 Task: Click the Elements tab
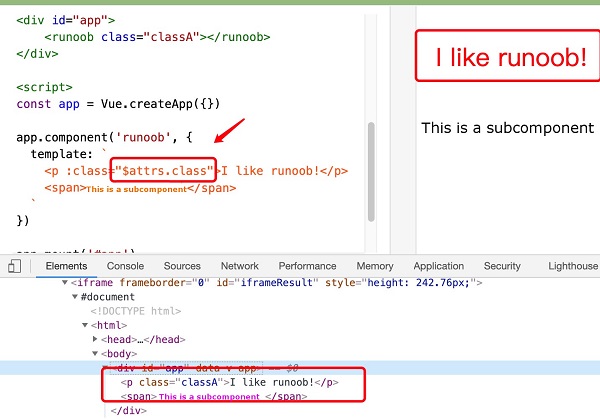[x=67, y=266]
